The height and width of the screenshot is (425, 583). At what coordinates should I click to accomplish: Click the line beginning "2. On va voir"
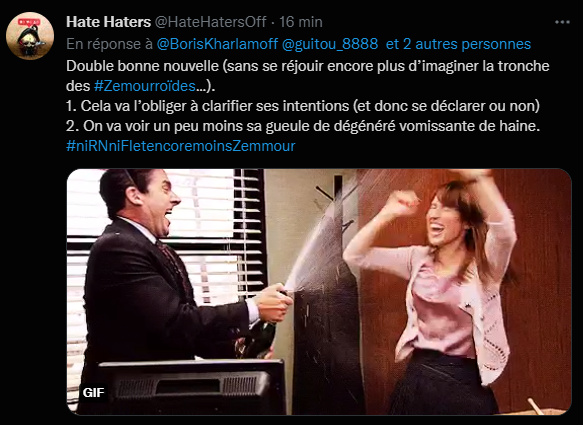click(x=303, y=126)
